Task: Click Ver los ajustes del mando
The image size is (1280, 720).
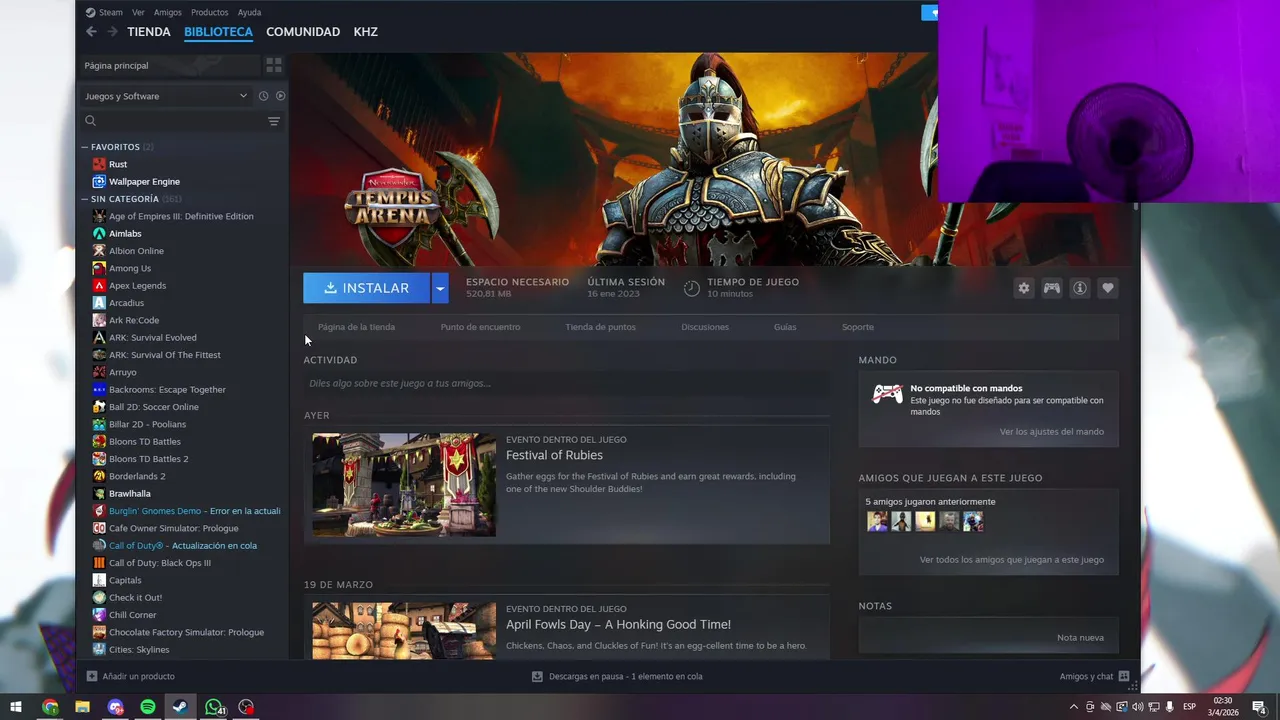Action: click(x=1051, y=432)
